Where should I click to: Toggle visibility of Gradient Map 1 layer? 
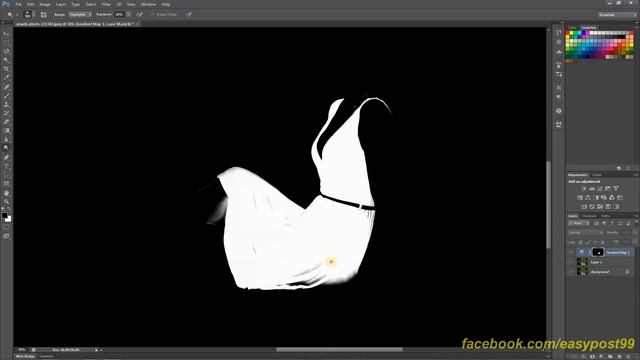click(571, 252)
